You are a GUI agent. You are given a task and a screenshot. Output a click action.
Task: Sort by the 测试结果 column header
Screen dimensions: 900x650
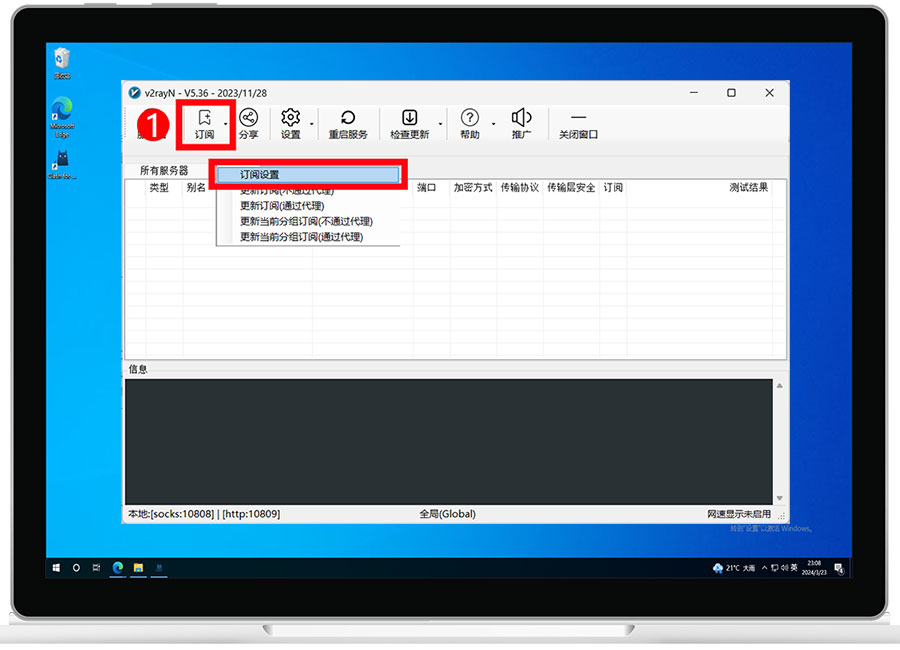[x=748, y=187]
